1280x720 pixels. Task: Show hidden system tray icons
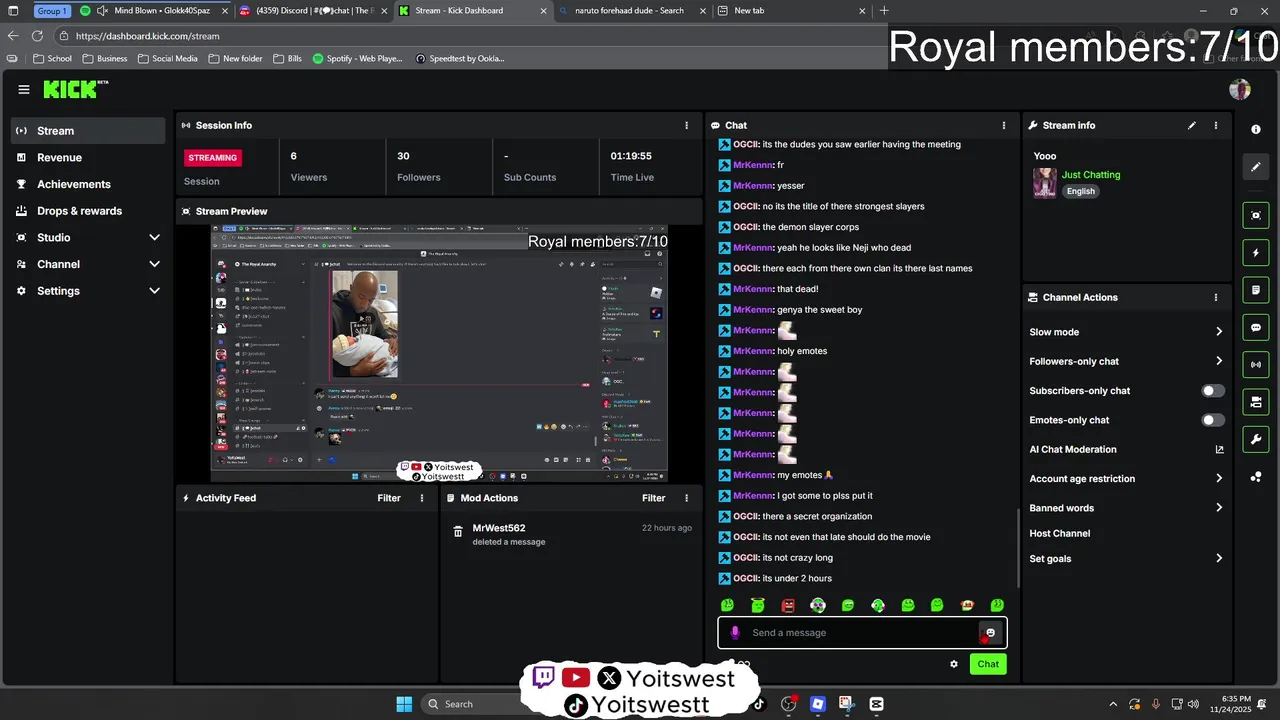pyautogui.click(x=1113, y=704)
